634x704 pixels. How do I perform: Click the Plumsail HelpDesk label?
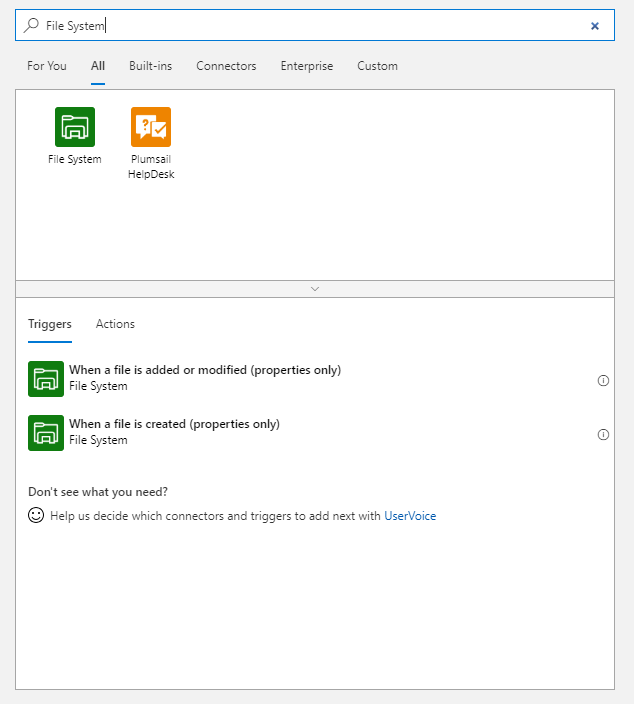point(151,167)
